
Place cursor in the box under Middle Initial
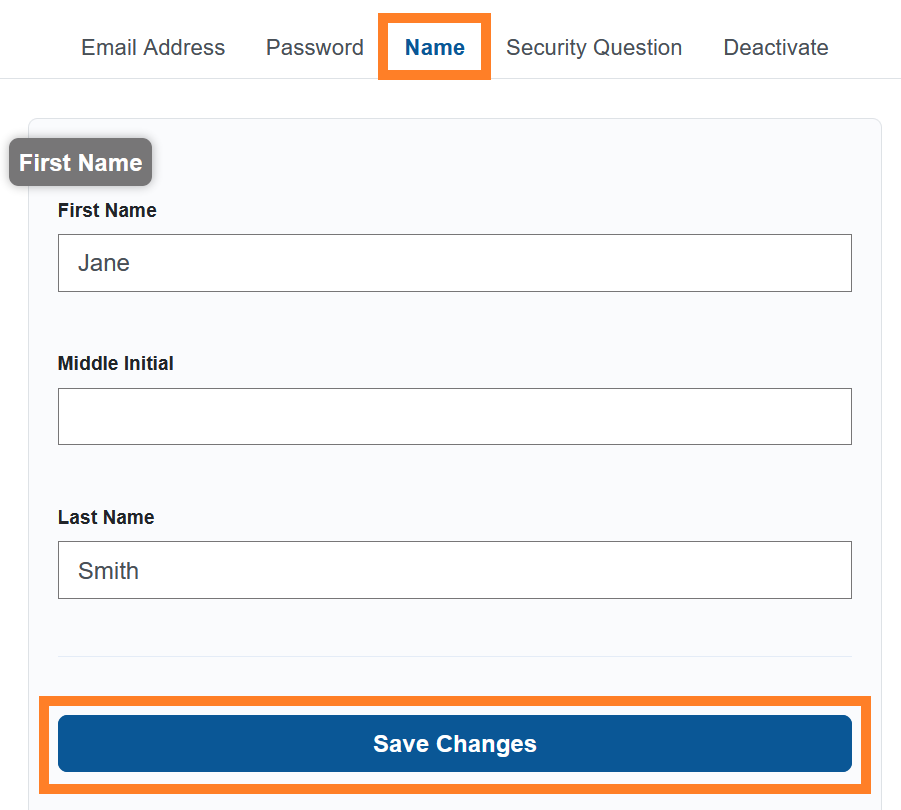pyautogui.click(x=454, y=416)
